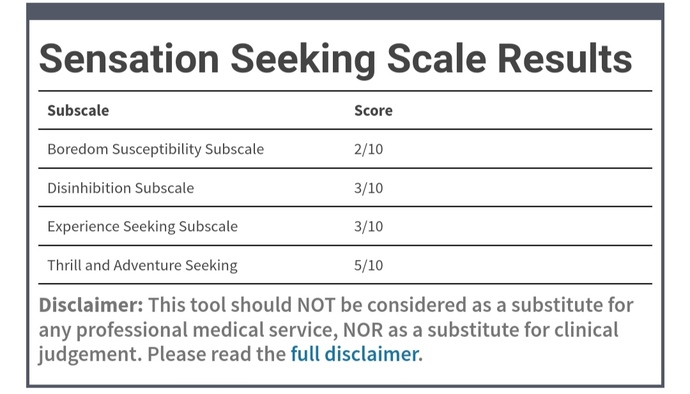
Task: Click the dark header bar atop the results card
Action: pyautogui.click(x=345, y=11)
